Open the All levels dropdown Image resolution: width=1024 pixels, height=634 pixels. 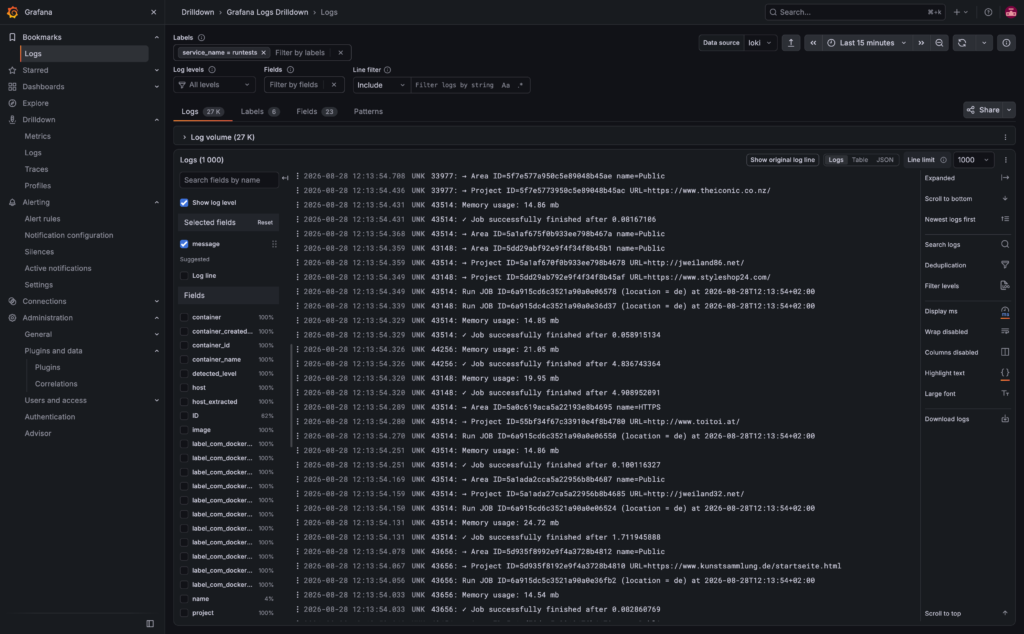(214, 85)
